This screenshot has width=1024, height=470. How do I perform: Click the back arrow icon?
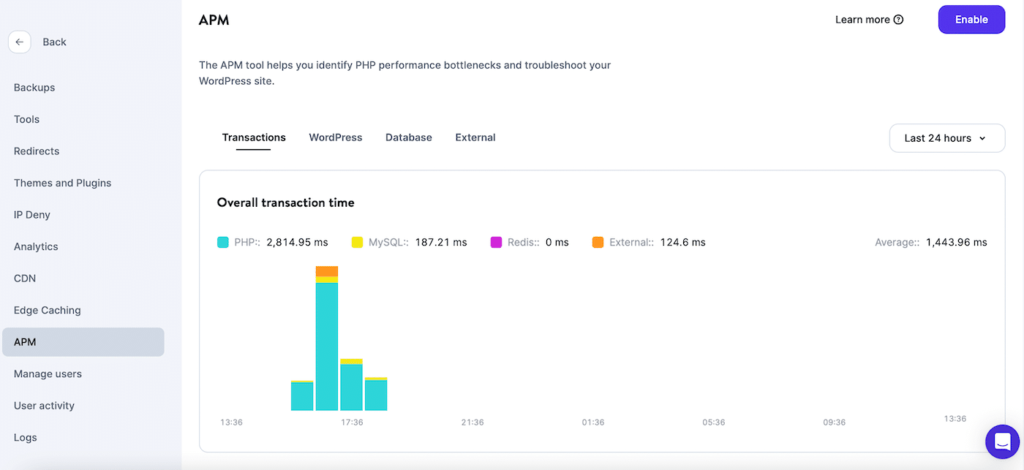tap(20, 42)
